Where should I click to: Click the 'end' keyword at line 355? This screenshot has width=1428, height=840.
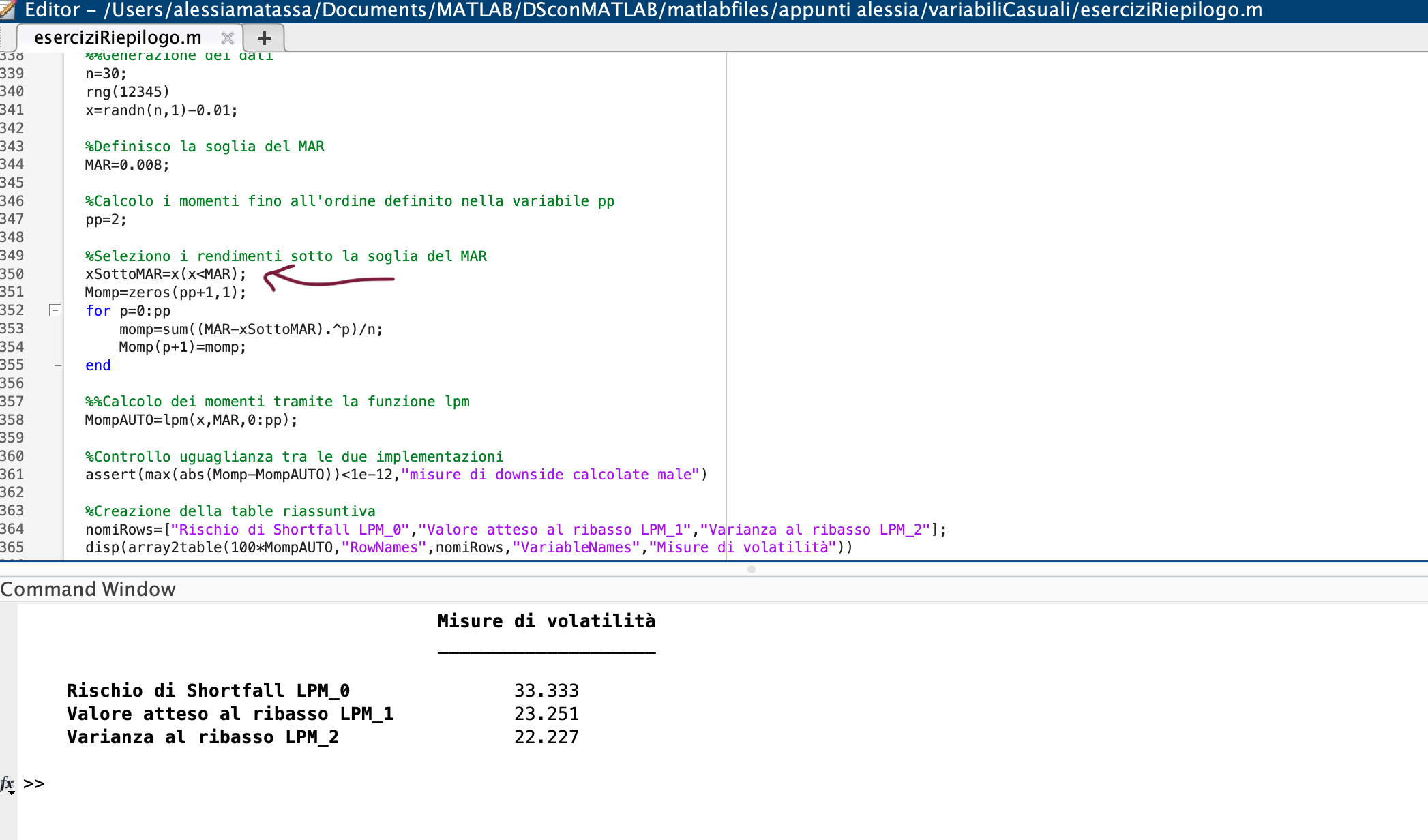click(98, 365)
